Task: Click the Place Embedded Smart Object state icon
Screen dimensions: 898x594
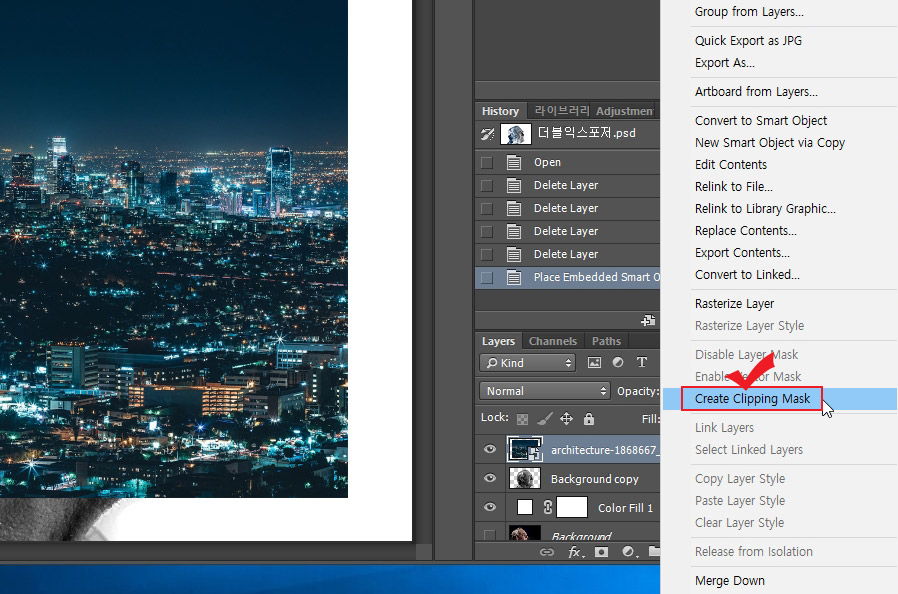Action: coord(514,277)
